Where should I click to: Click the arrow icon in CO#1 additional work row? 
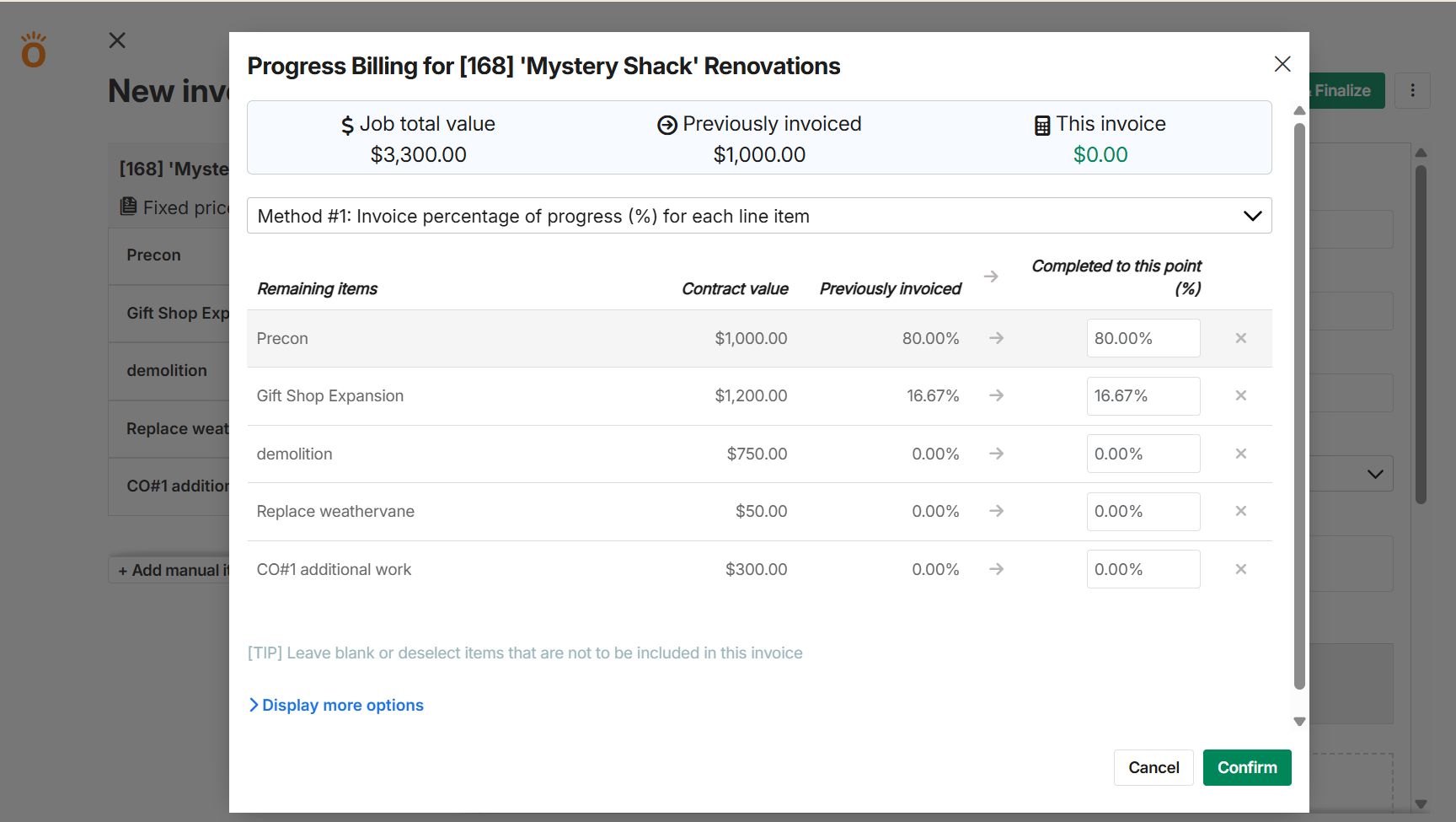click(997, 569)
